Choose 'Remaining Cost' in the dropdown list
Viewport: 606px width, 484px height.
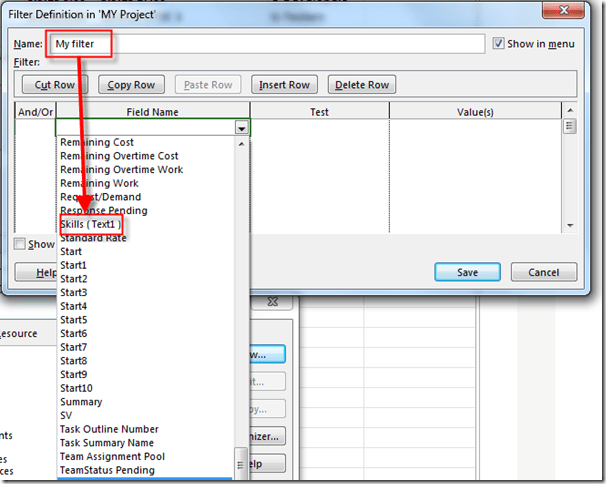100,142
